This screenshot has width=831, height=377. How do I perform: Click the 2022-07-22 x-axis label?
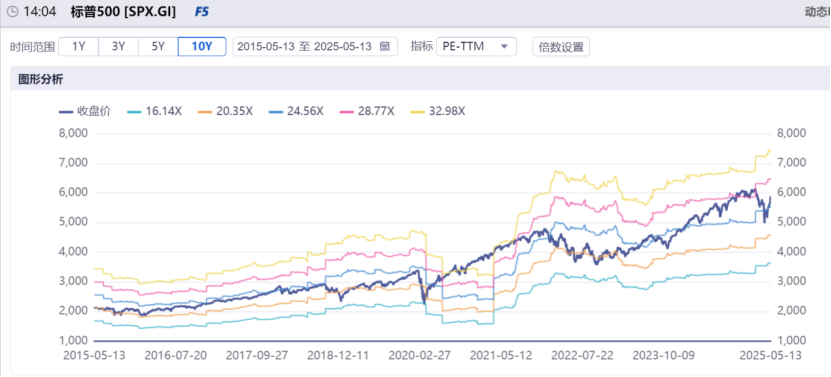[582, 355]
